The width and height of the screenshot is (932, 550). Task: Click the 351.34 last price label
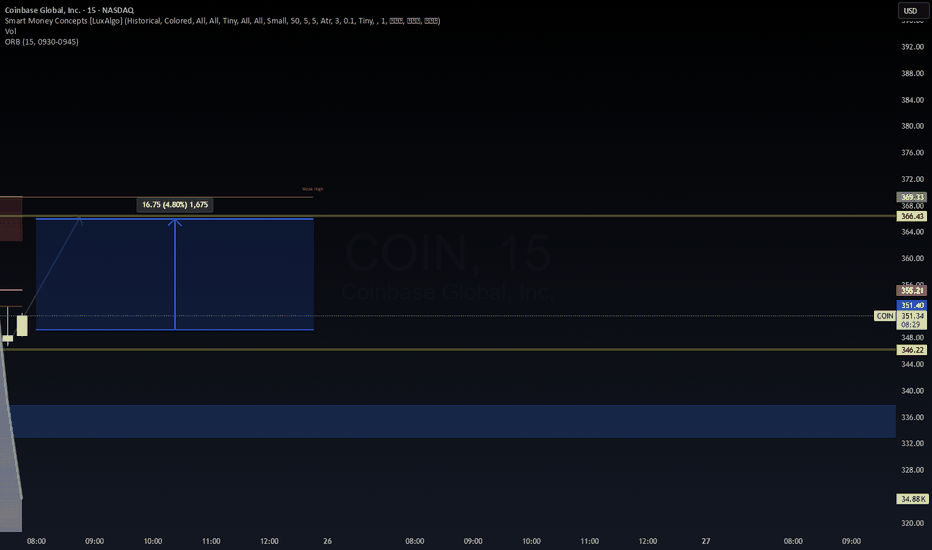[x=912, y=316]
